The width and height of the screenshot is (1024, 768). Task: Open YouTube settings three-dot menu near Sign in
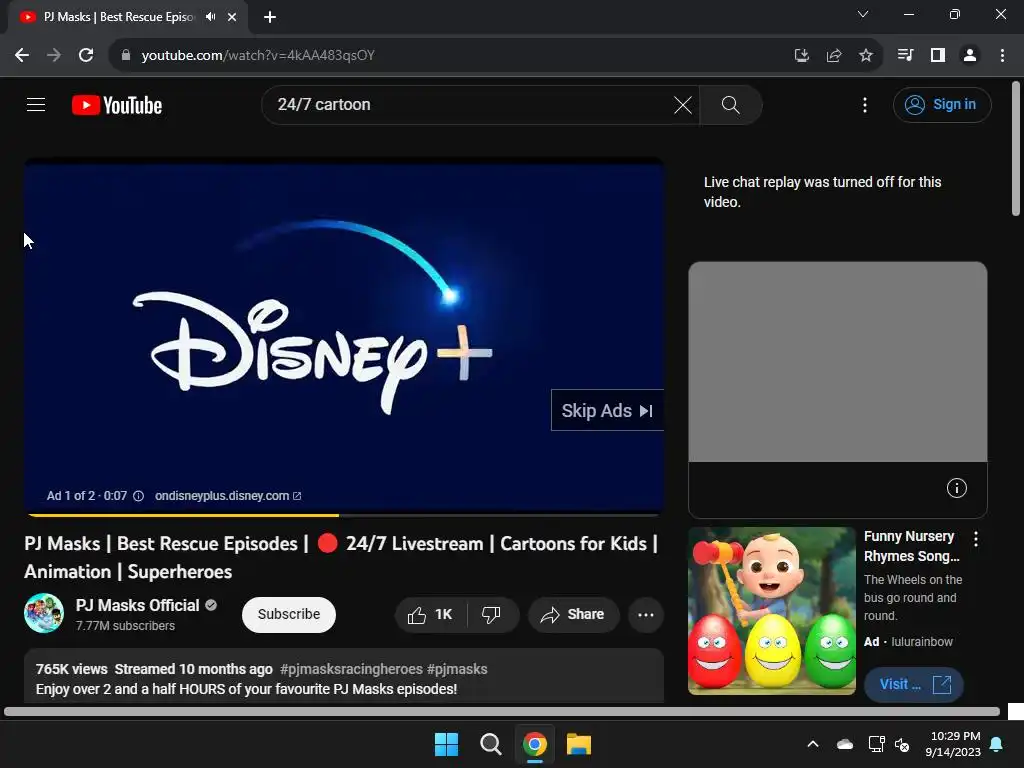click(x=865, y=105)
